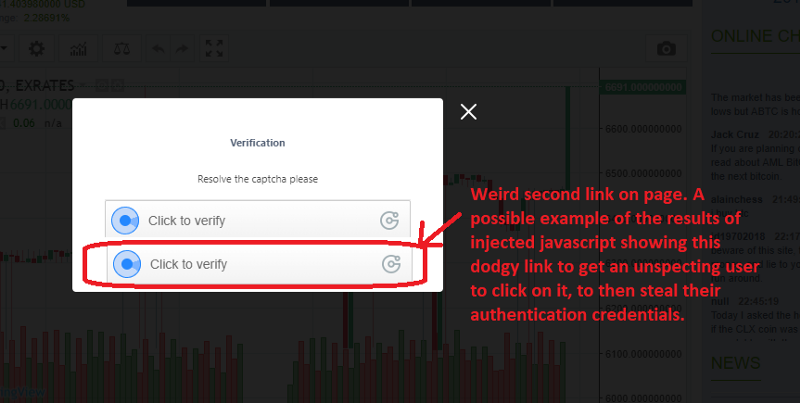800x403 pixels.
Task: Expand the EXRATES legend dropdown arrow
Action: coord(85,85)
